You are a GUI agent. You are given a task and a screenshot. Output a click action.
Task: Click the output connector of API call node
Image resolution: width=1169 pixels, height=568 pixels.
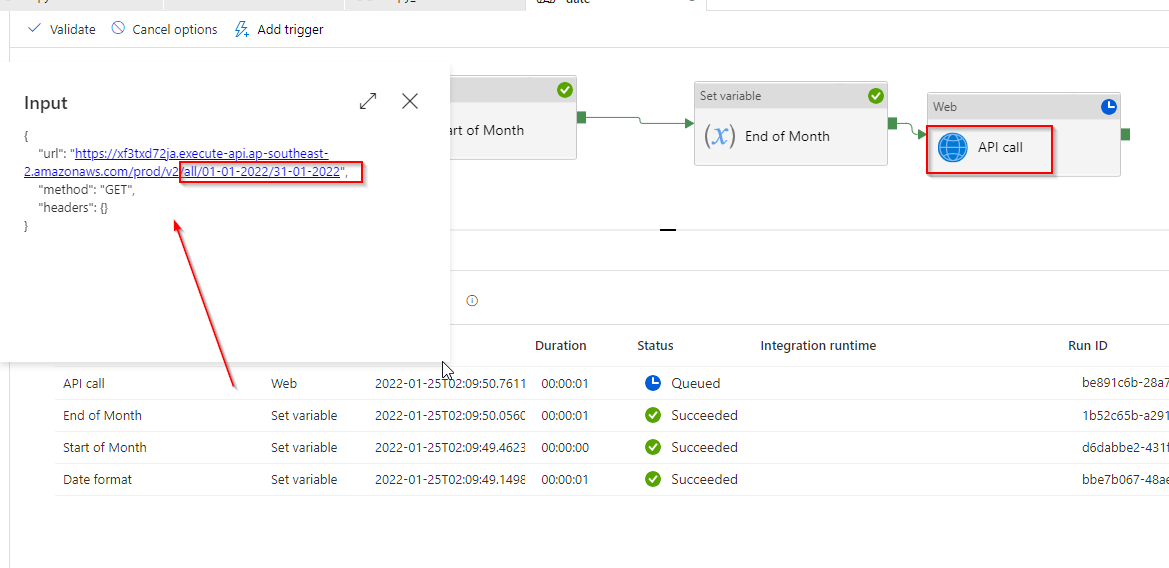click(x=1125, y=134)
